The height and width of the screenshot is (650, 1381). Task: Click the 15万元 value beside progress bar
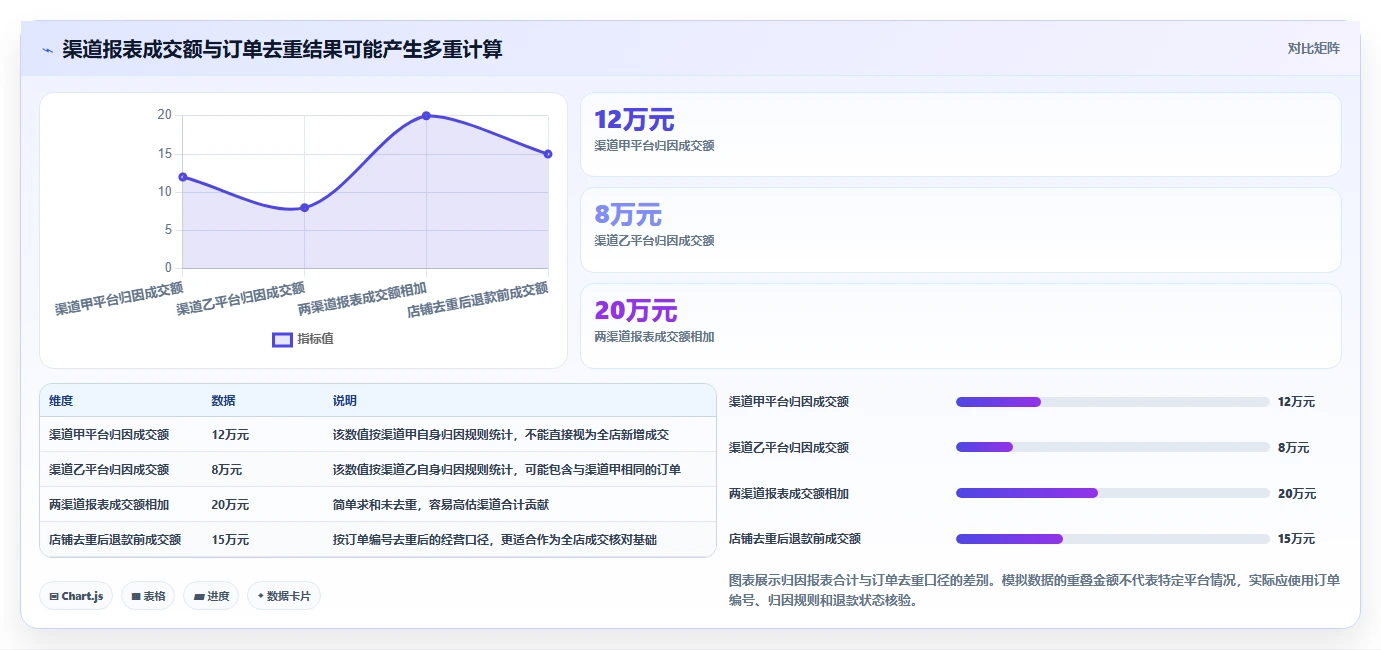tap(1296, 539)
